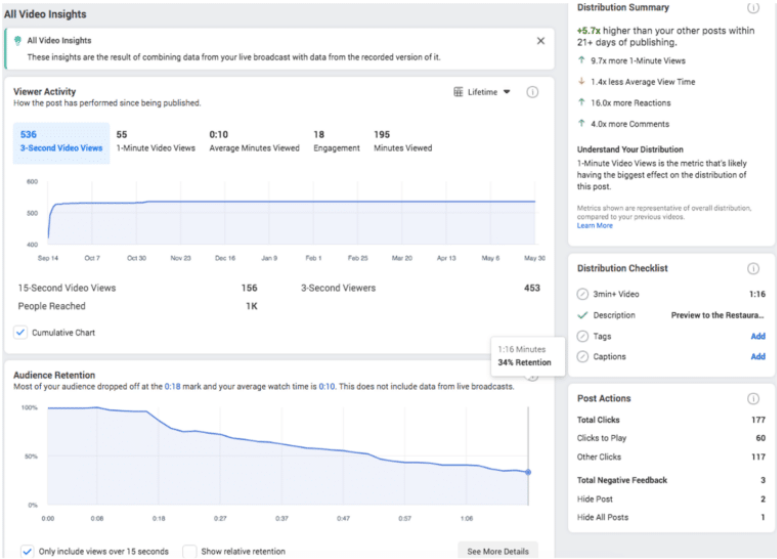This screenshot has height=559, width=777.
Task: Open the Distribution Summary info icon
Action: 753,7
